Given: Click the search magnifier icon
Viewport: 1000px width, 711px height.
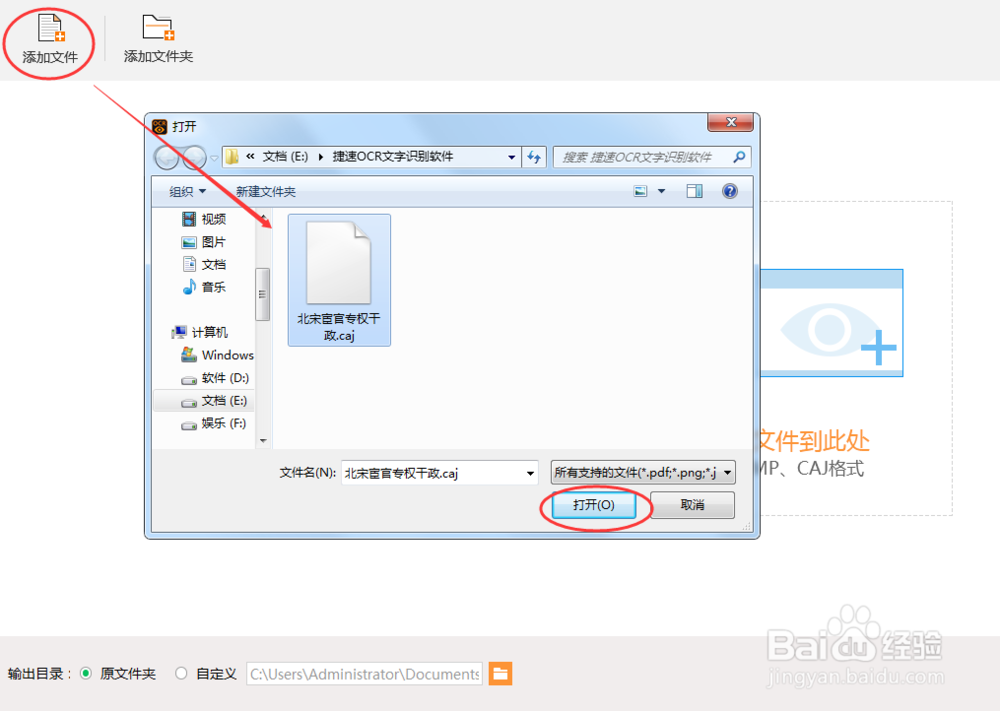Looking at the screenshot, I should [739, 157].
